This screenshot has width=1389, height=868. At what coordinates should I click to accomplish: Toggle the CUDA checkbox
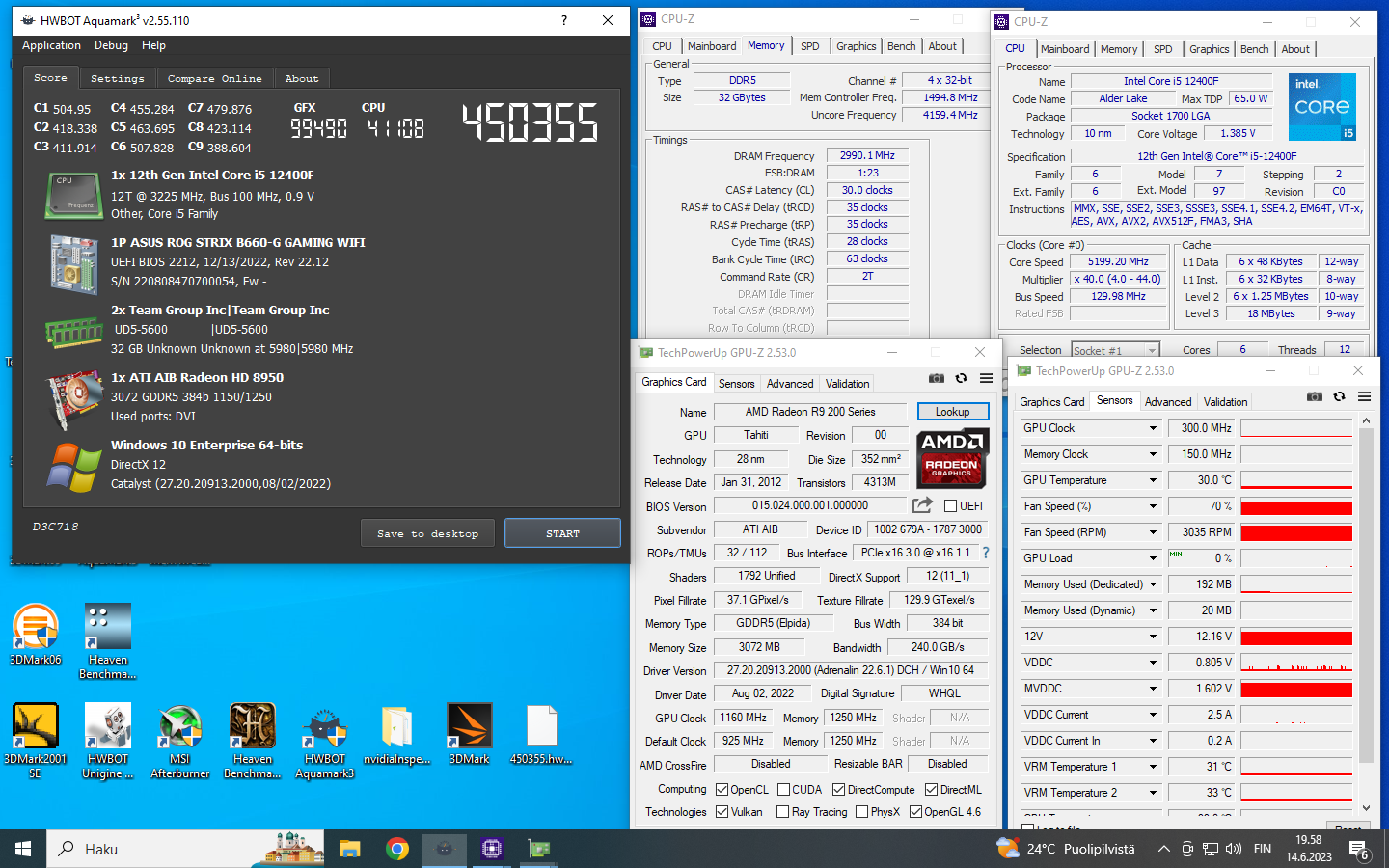pos(783,789)
